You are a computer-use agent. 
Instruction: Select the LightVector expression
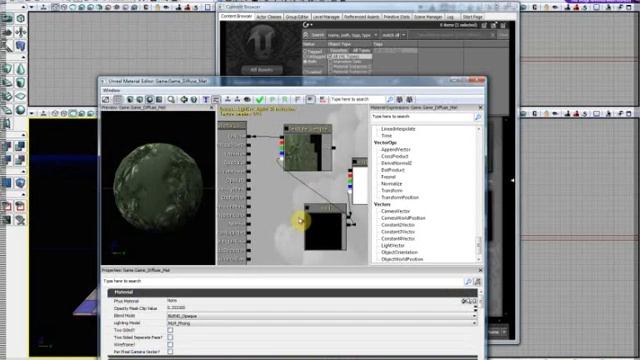pyautogui.click(x=393, y=246)
